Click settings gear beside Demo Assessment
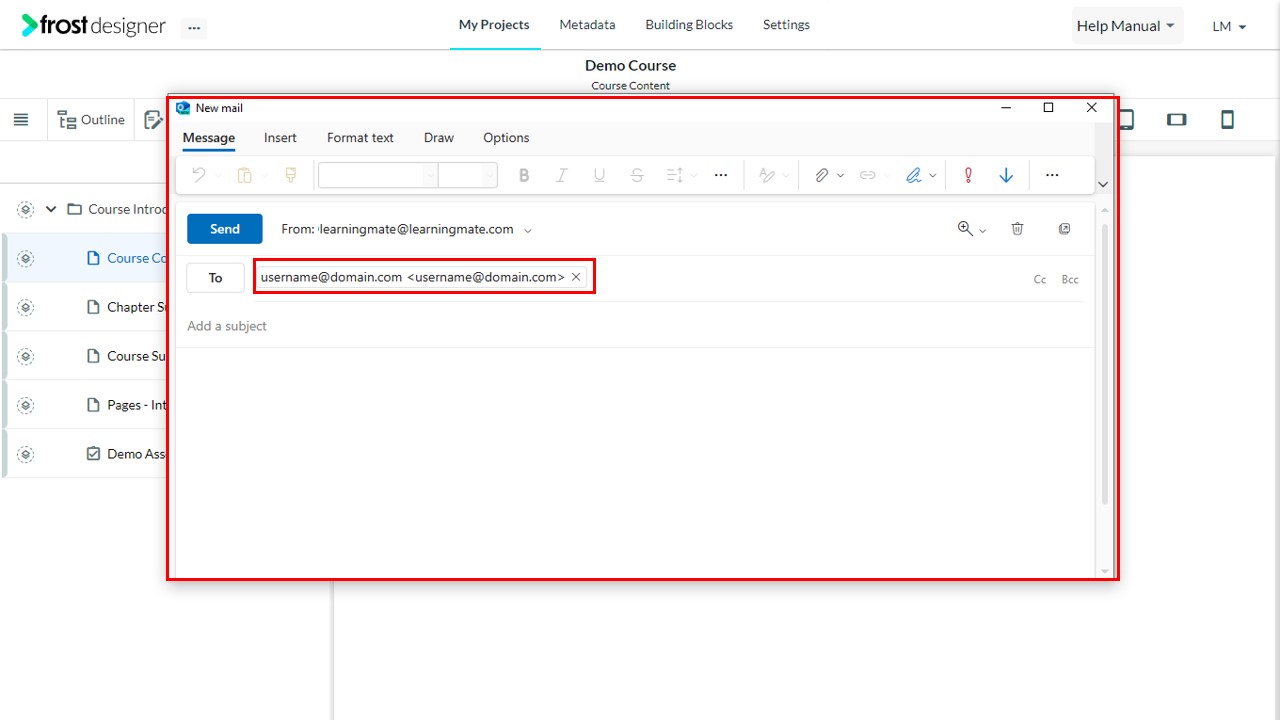This screenshot has height=720, width=1280. coord(26,454)
